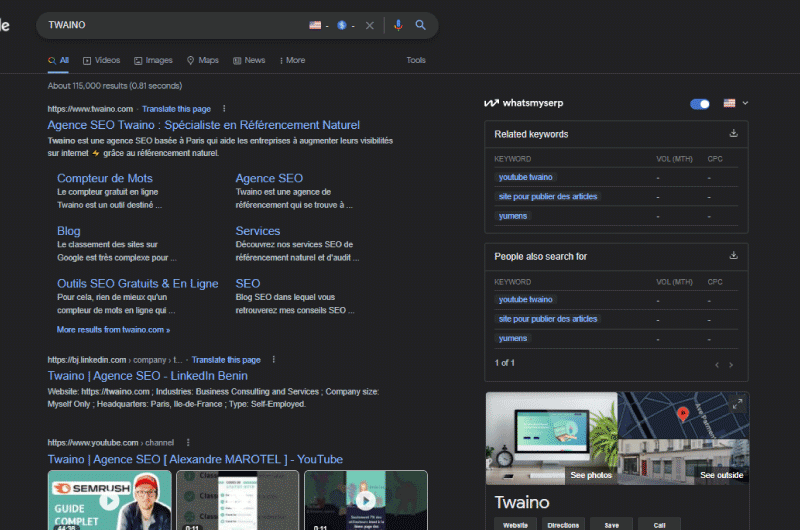The image size is (800, 530).
Task: Open the globe language selector in search bar
Action: tap(345, 25)
